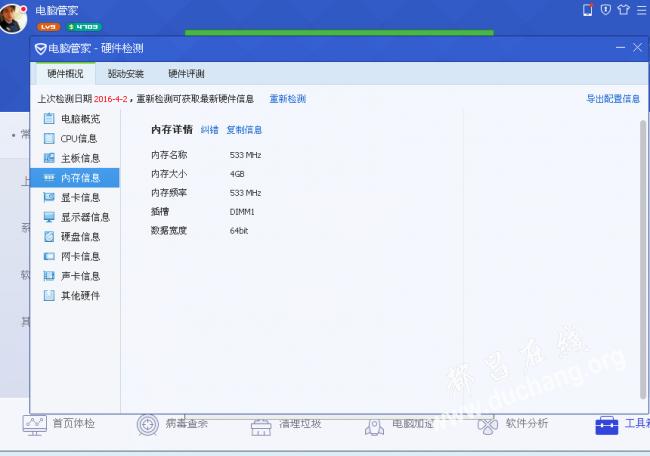Click the vertical scrollbar on right
The height and width of the screenshot is (456, 650).
pos(643,259)
